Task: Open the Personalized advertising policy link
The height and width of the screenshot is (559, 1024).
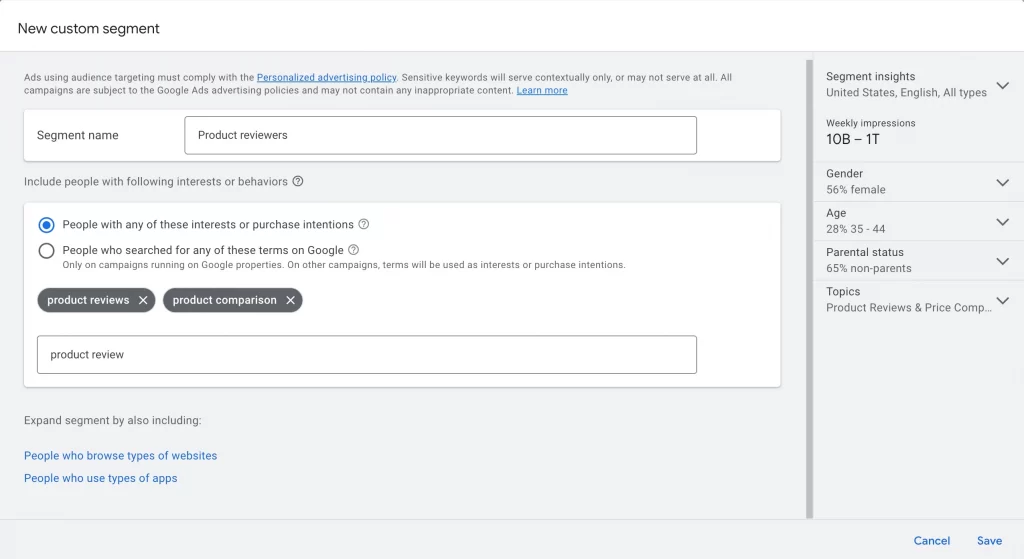Action: pos(327,77)
